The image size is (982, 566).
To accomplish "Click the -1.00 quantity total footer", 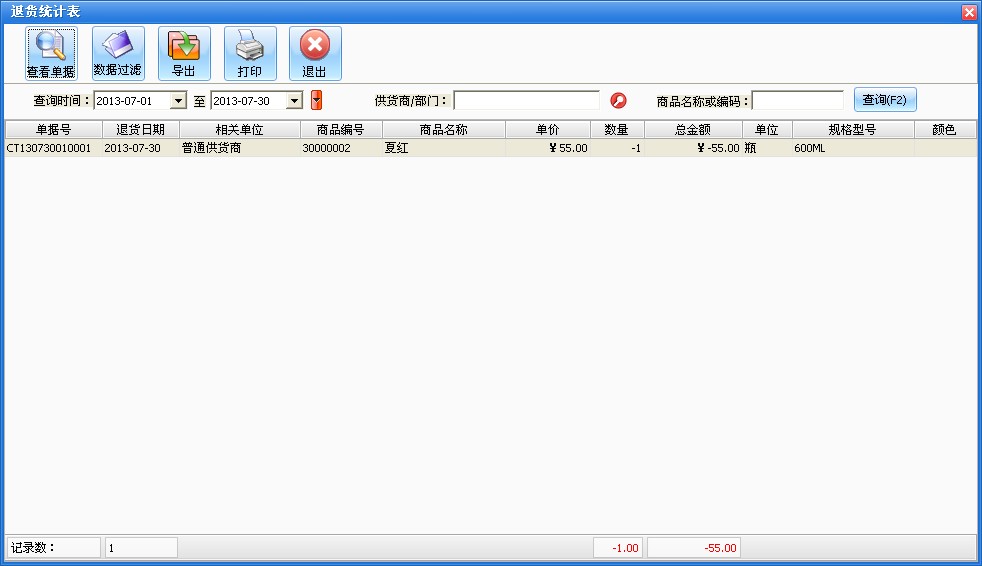I will coord(618,548).
